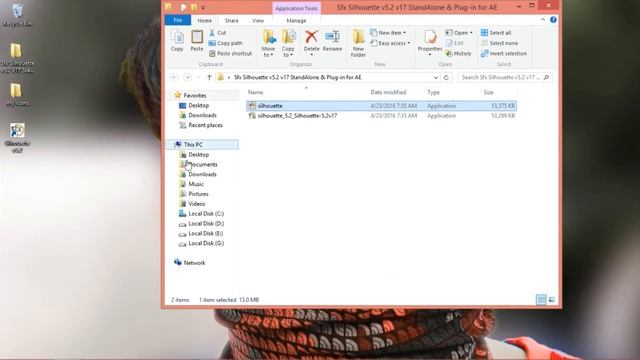Screen dimensions: 640x360
Task: Open Local Disk (G:)
Action: coord(206,243)
